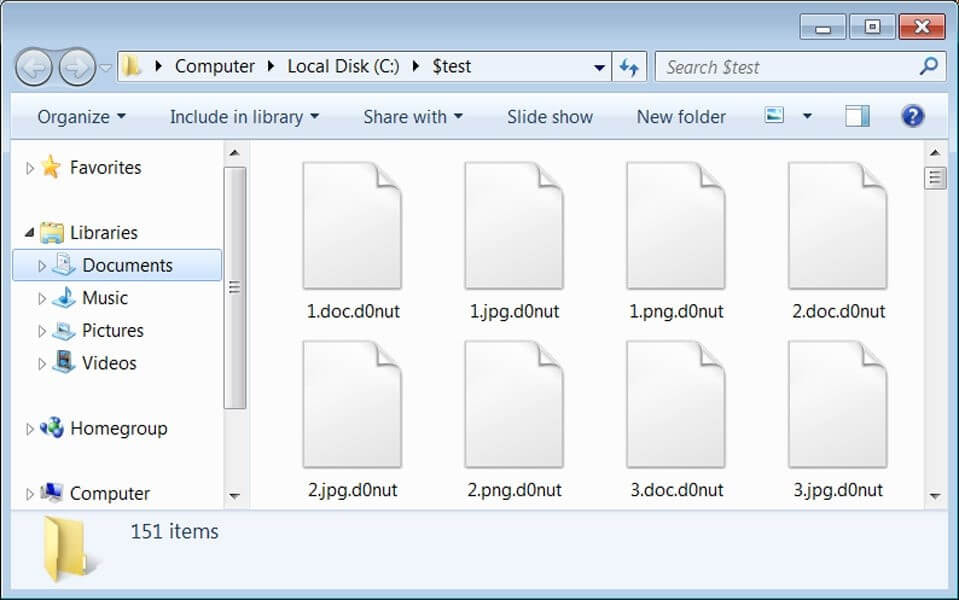959x600 pixels.
Task: Change your view icon button
Action: click(774, 116)
